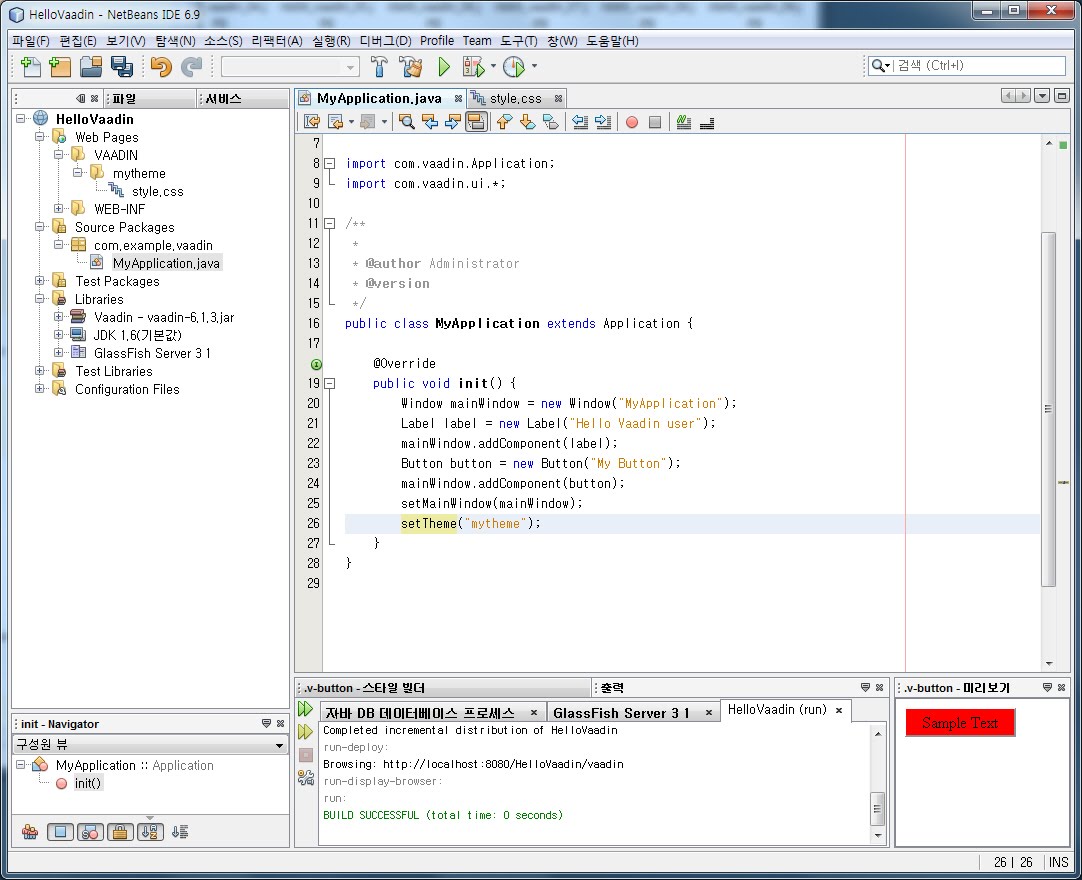Expand Configuration Files node
This screenshot has height=880, width=1082.
tap(40, 388)
